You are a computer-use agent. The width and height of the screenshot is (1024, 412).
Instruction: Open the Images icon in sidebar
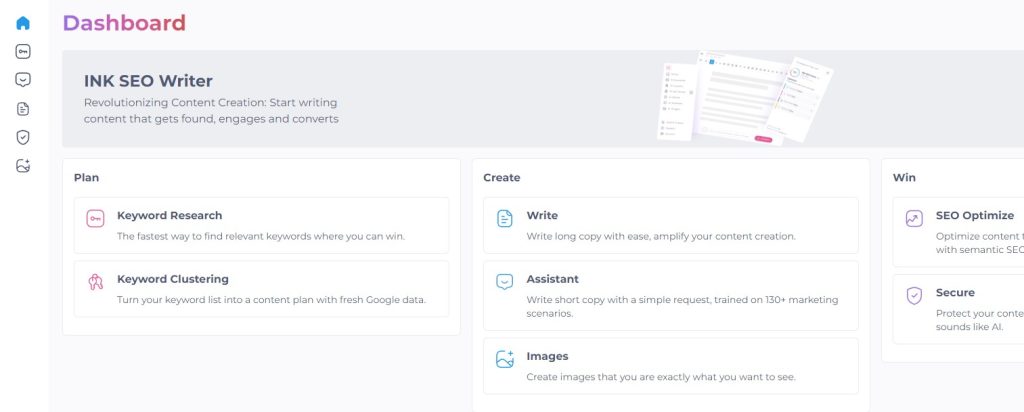pyautogui.click(x=23, y=166)
